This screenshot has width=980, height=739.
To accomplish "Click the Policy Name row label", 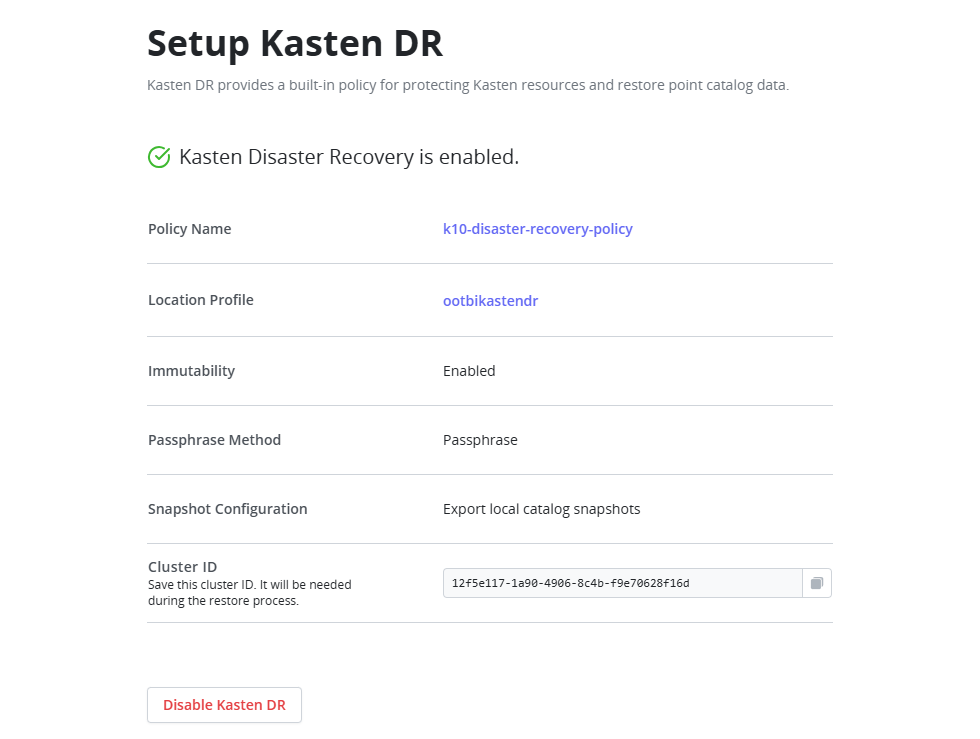I will tap(189, 229).
